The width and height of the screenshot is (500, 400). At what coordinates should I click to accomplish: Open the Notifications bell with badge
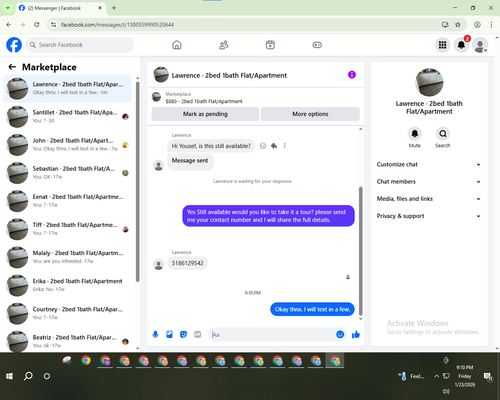(461, 45)
